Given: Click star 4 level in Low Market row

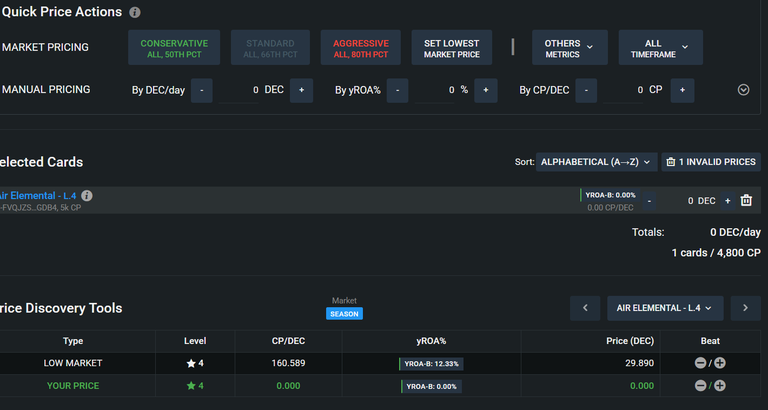Looking at the screenshot, I should pyautogui.click(x=195, y=363).
